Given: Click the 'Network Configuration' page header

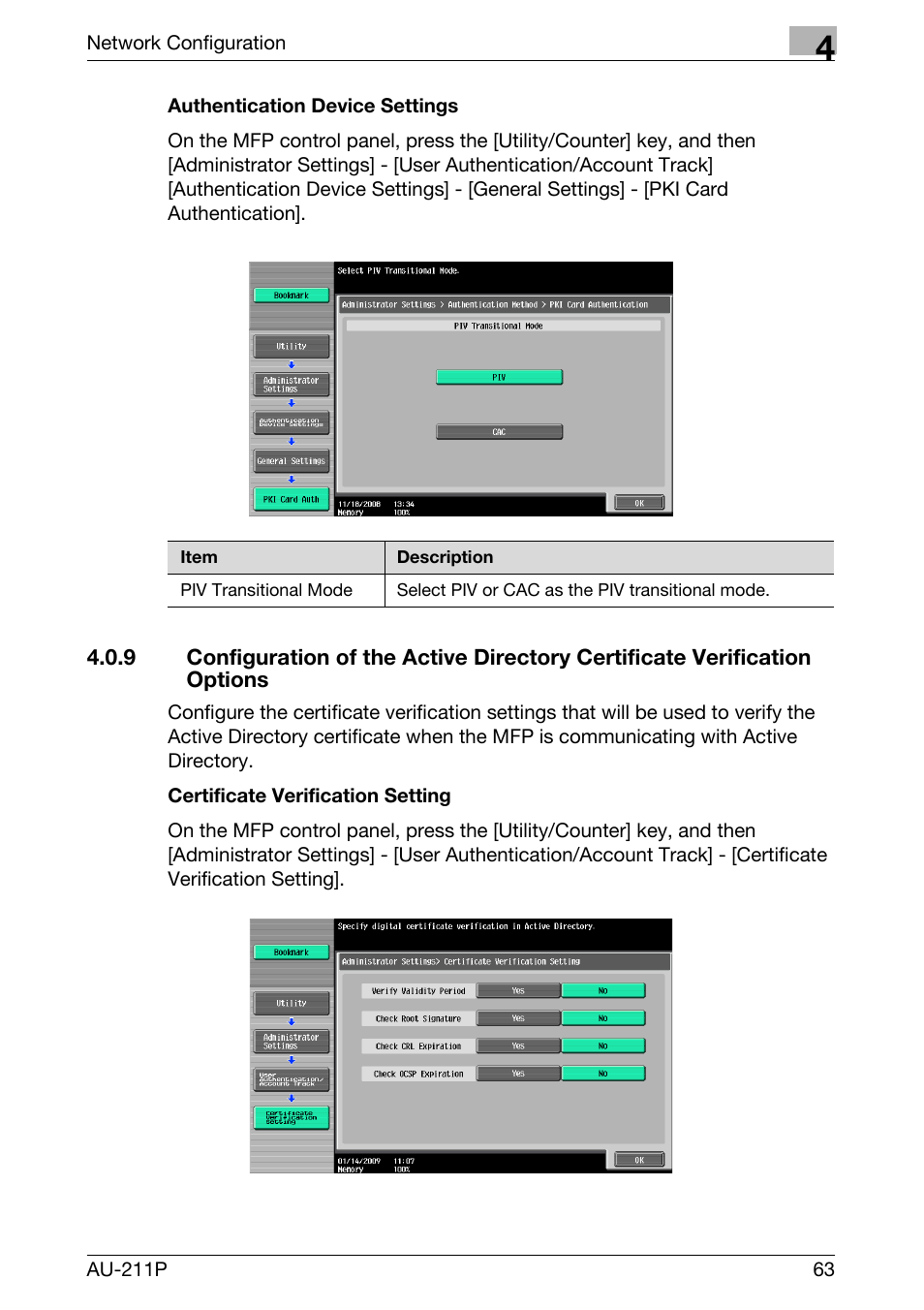Looking at the screenshot, I should (x=186, y=43).
